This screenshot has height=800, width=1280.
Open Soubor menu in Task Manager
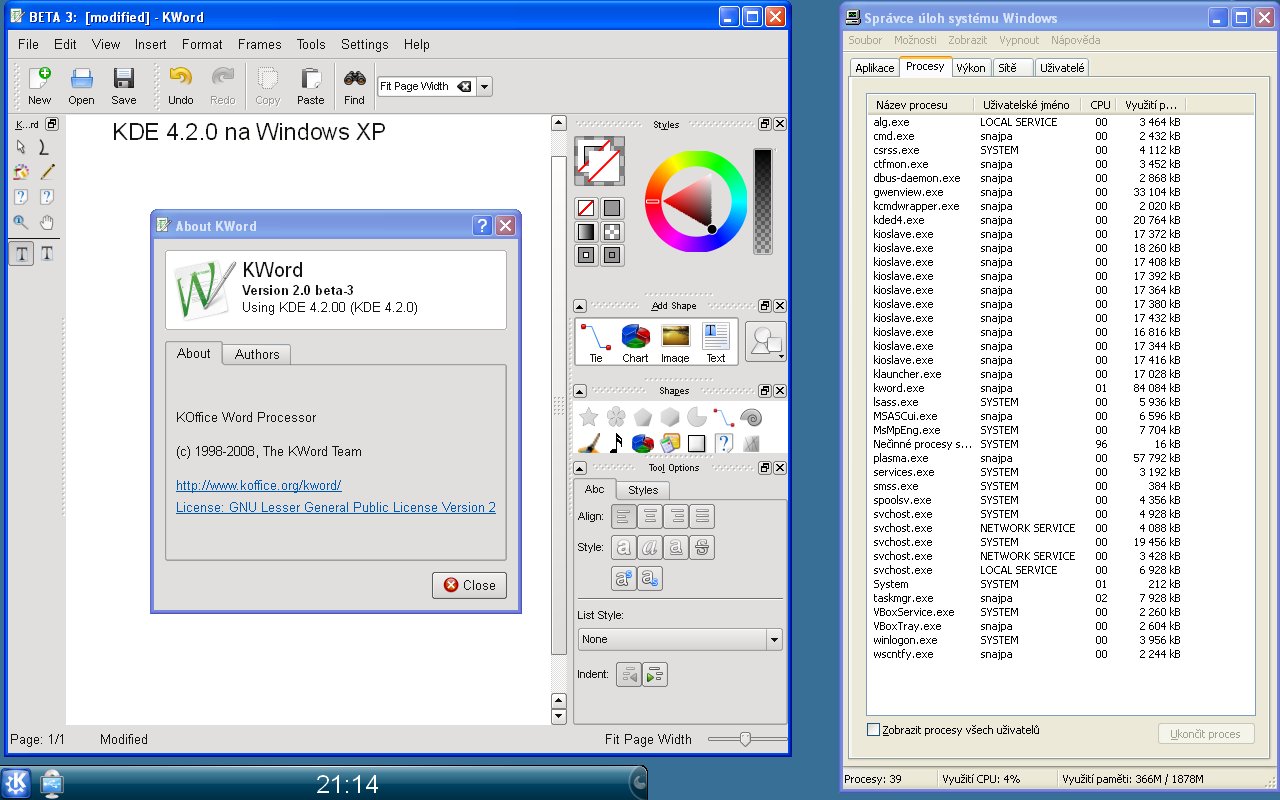[x=865, y=40]
